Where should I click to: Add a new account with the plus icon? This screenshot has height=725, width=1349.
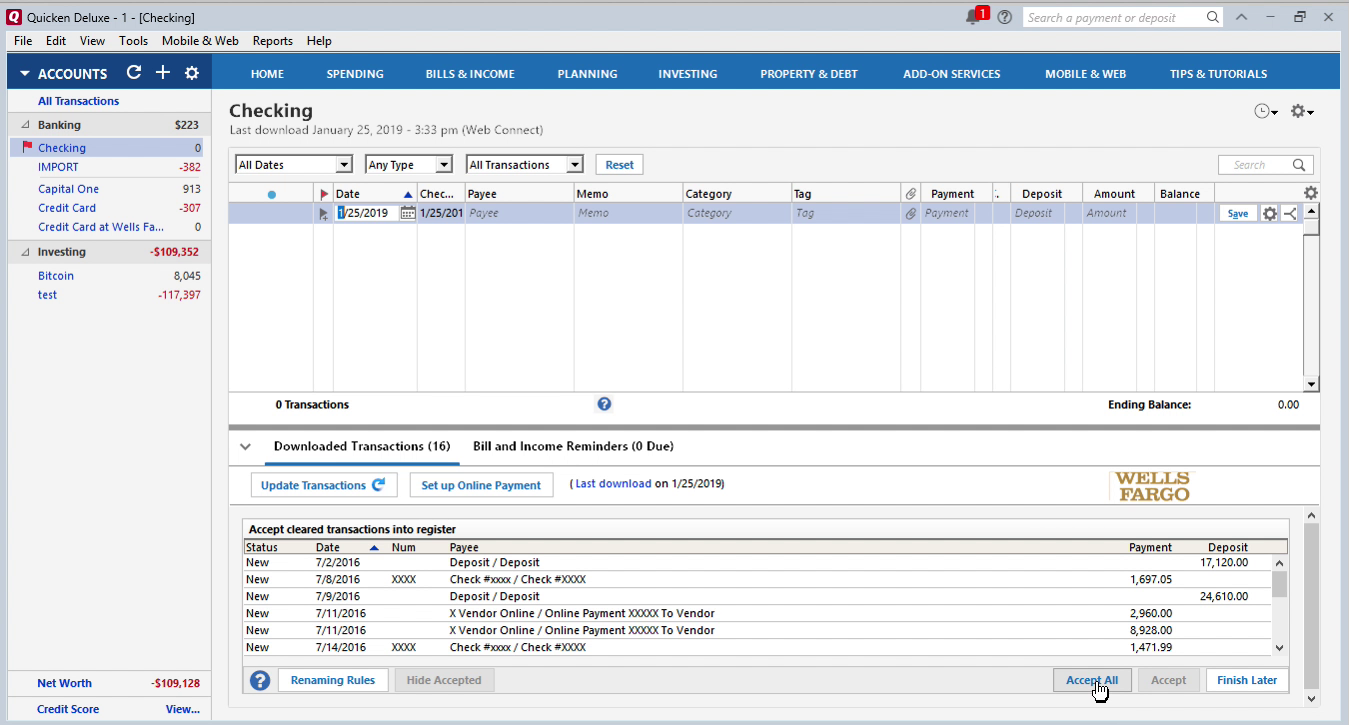click(x=163, y=73)
